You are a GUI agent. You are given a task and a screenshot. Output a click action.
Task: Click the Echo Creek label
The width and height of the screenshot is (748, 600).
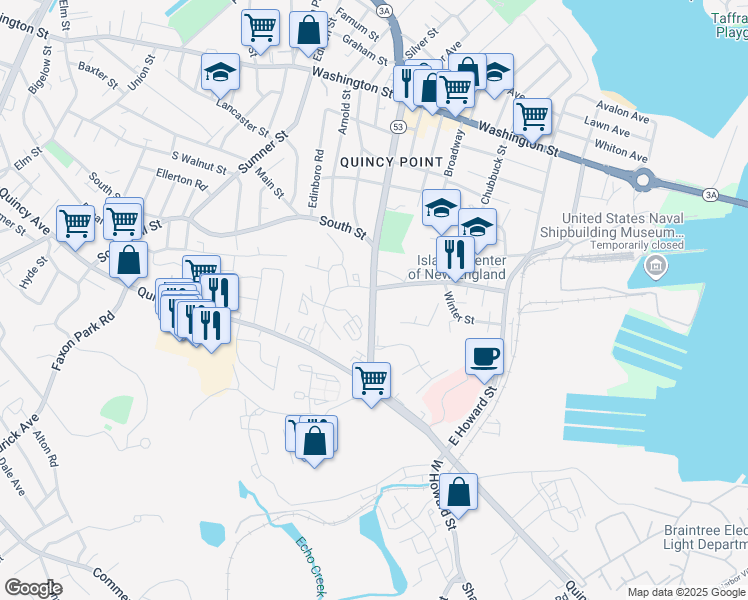[310, 567]
